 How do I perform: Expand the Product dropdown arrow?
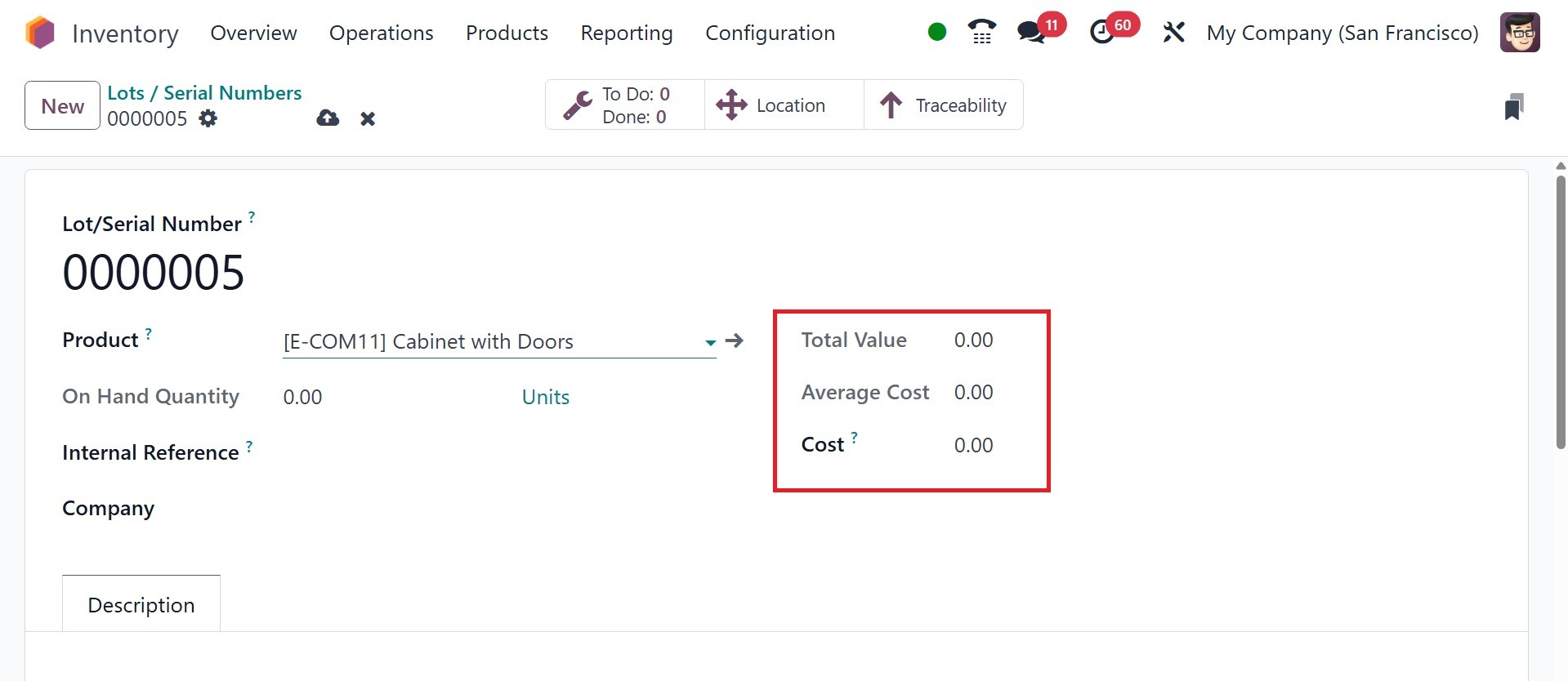pyautogui.click(x=710, y=343)
